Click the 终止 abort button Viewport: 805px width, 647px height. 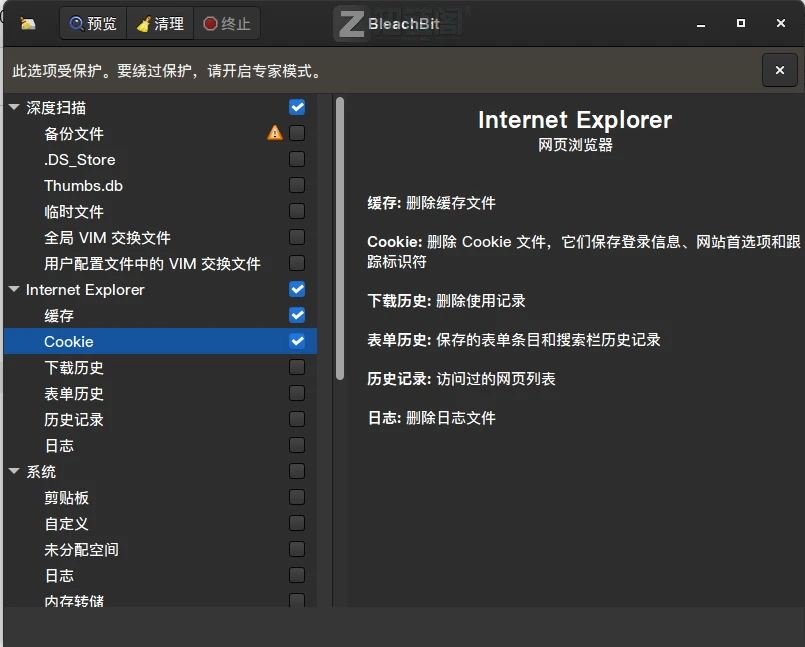pos(227,24)
